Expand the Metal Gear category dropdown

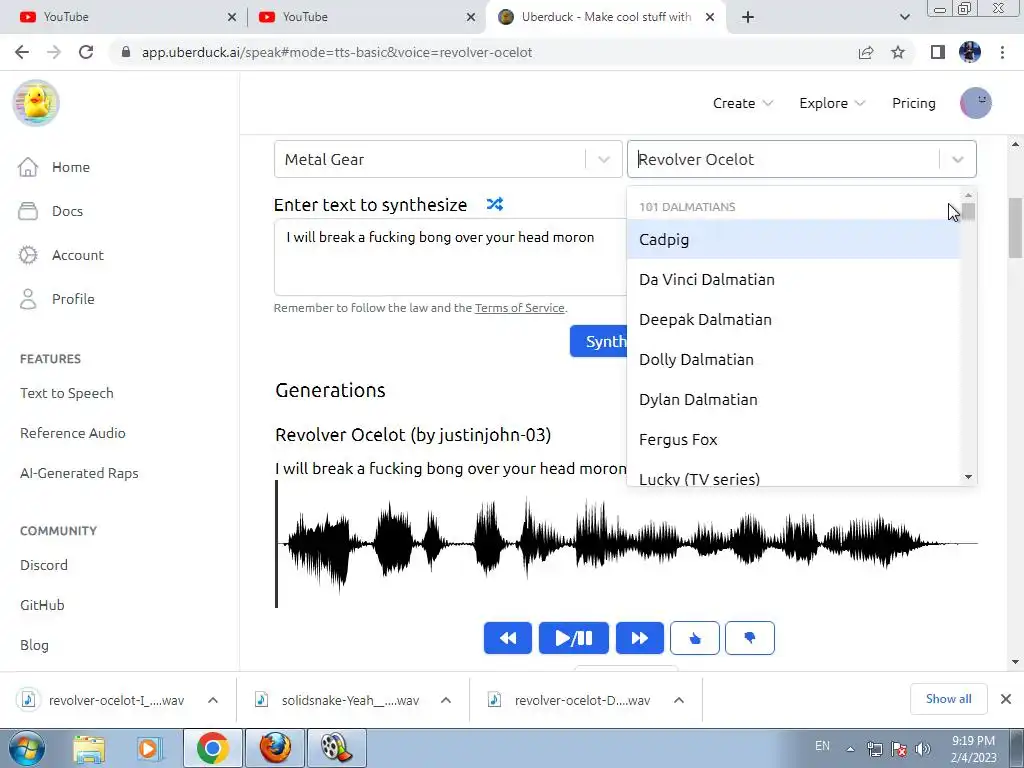coord(603,159)
